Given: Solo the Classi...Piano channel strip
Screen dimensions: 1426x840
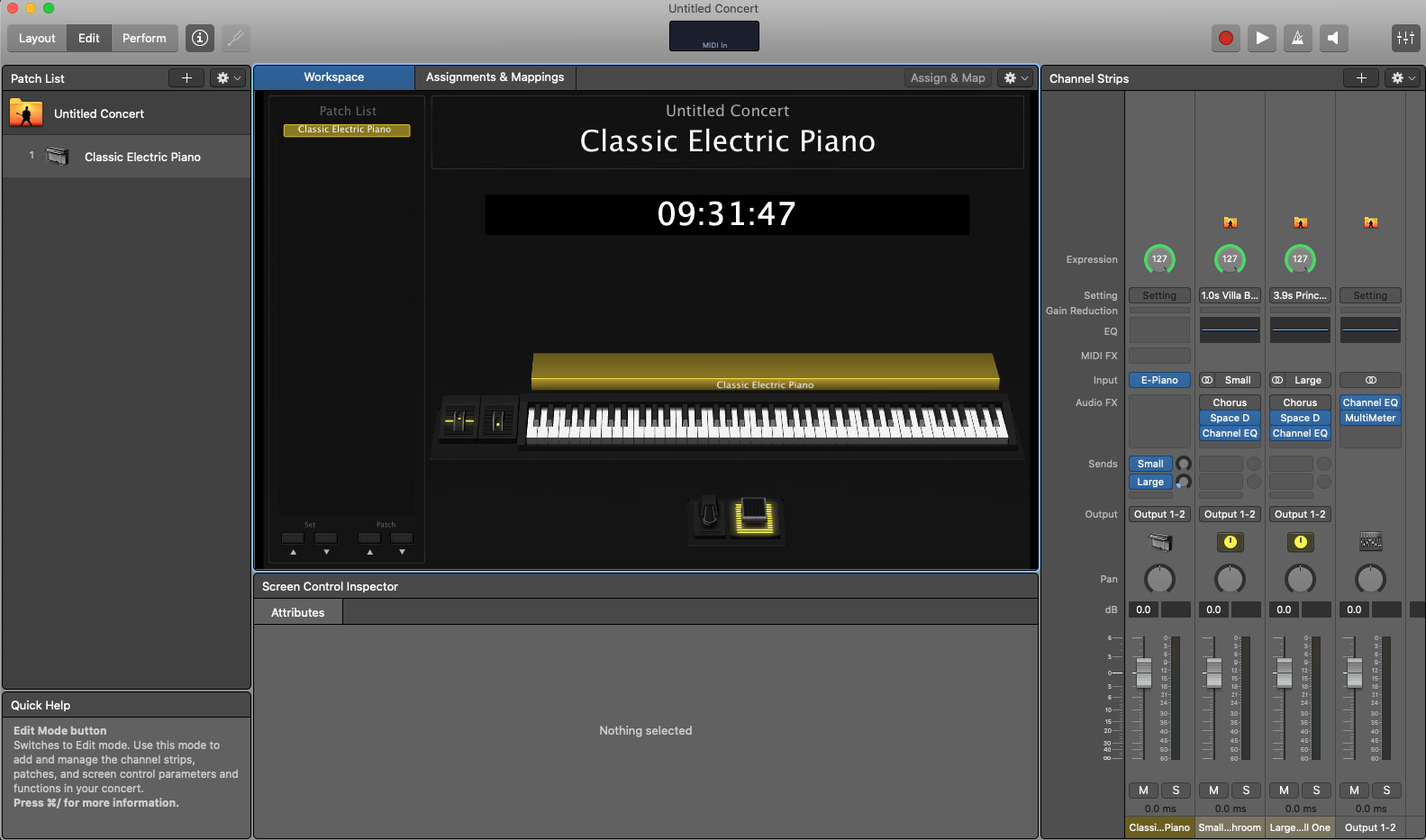Looking at the screenshot, I should 1176,790.
